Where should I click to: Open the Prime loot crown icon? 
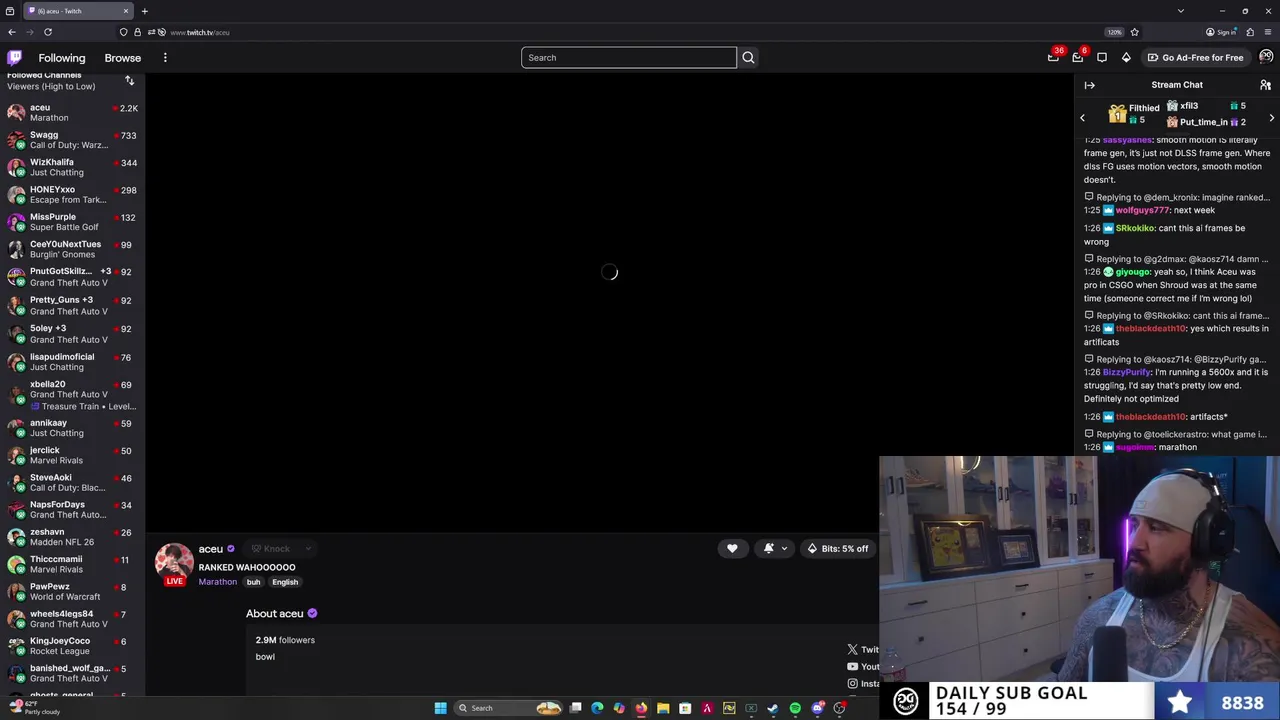1053,57
